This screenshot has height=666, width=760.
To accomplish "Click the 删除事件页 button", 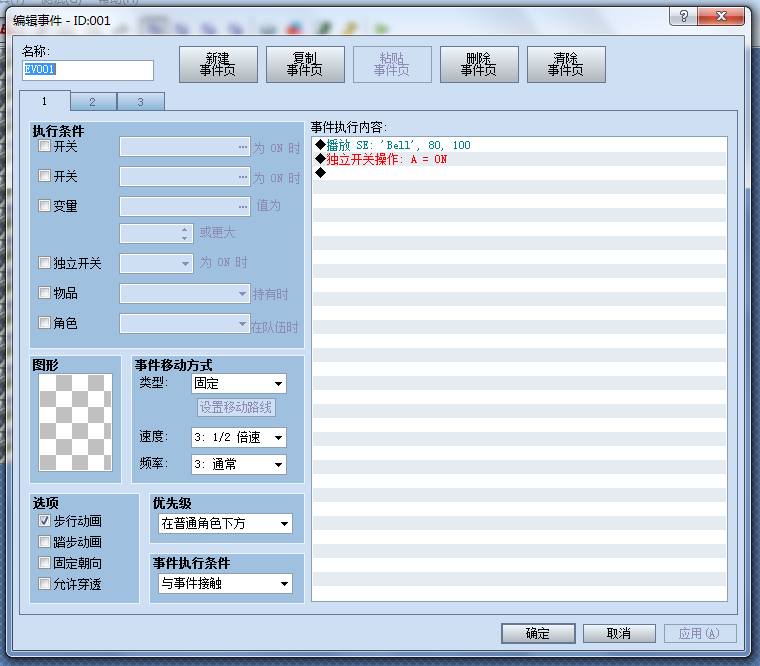I will (479, 64).
